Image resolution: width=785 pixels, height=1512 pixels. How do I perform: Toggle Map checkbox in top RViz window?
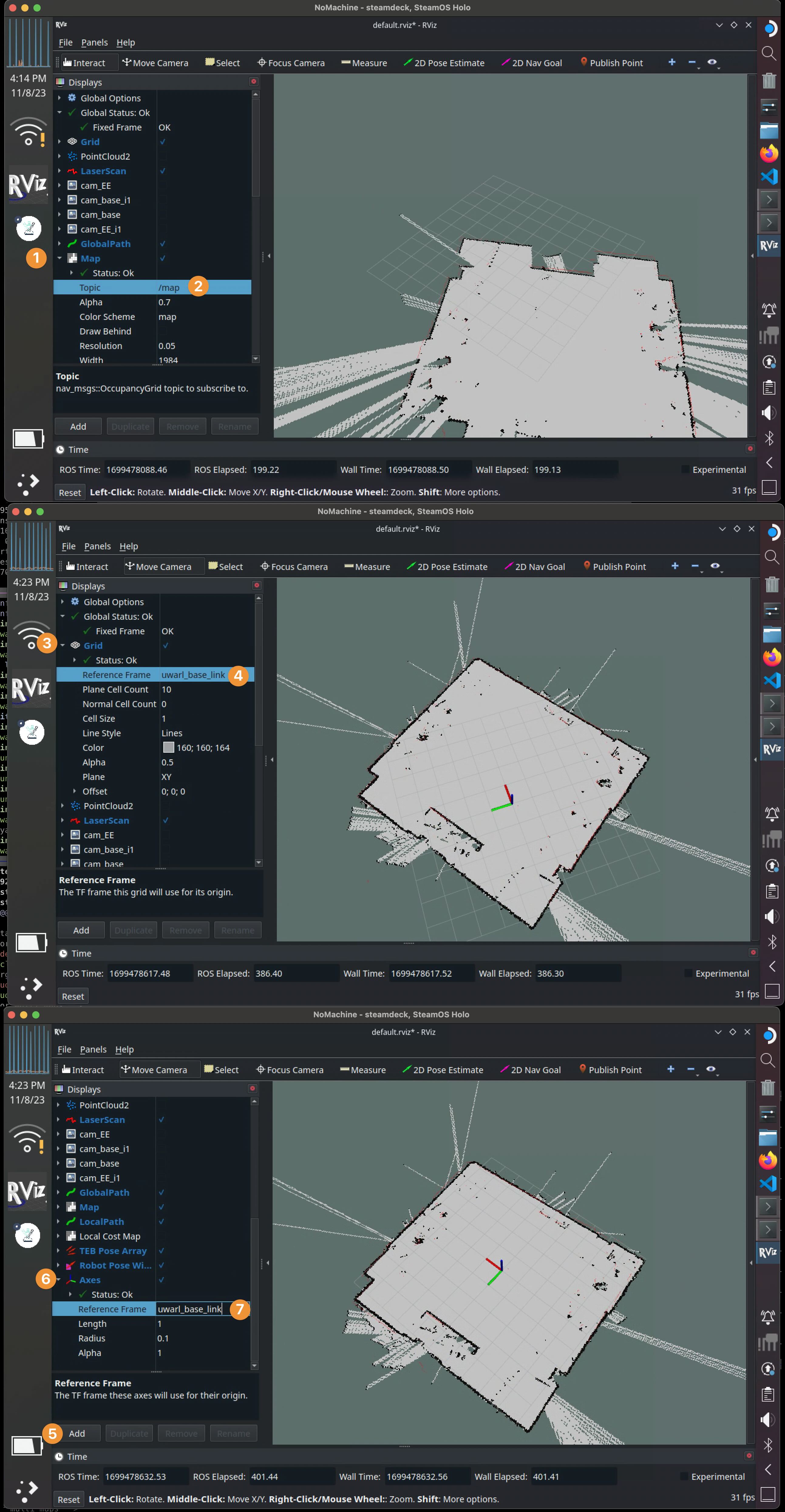tap(163, 258)
